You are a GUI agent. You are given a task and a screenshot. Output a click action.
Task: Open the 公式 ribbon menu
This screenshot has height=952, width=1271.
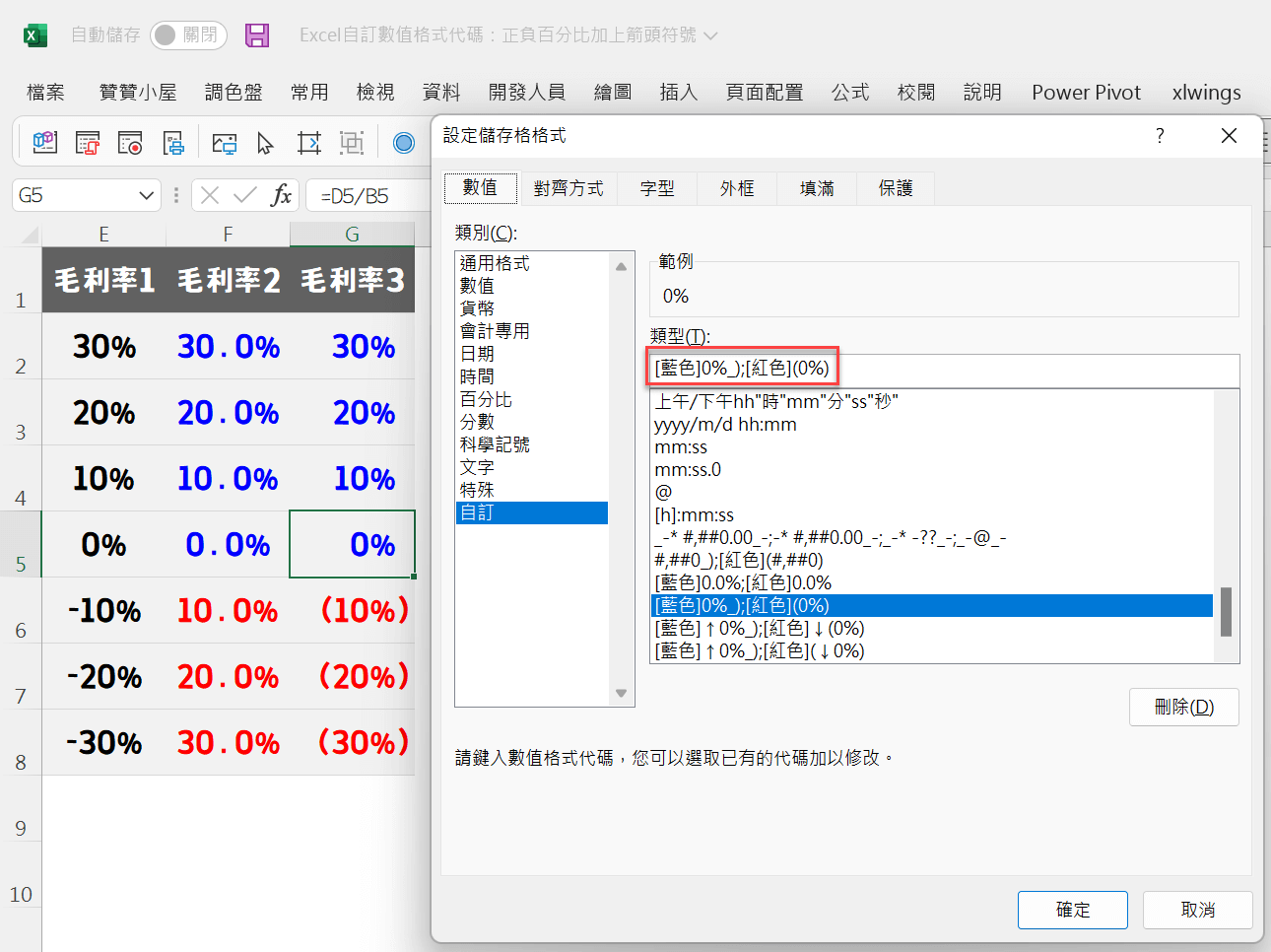click(x=849, y=92)
